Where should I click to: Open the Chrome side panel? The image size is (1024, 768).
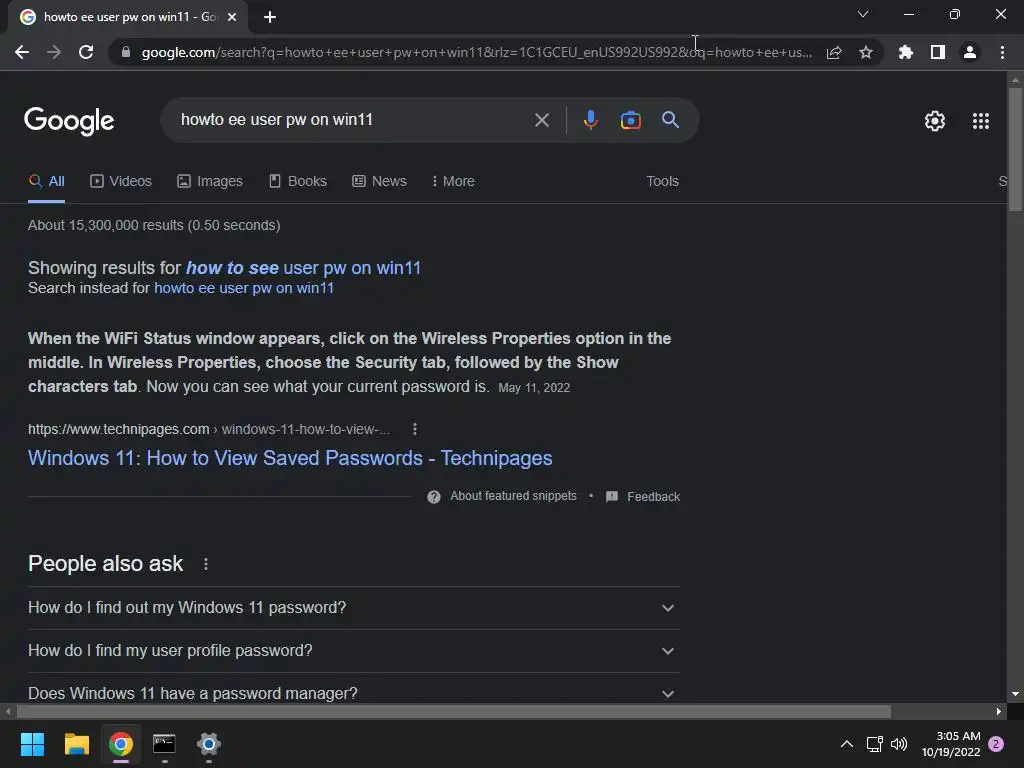point(938,52)
